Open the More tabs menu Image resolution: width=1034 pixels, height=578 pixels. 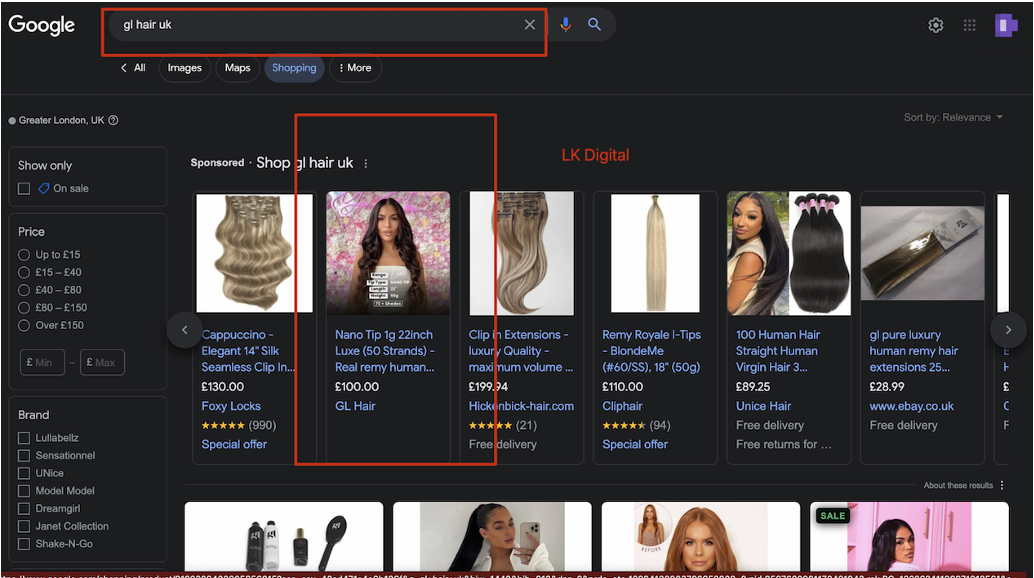coord(355,68)
